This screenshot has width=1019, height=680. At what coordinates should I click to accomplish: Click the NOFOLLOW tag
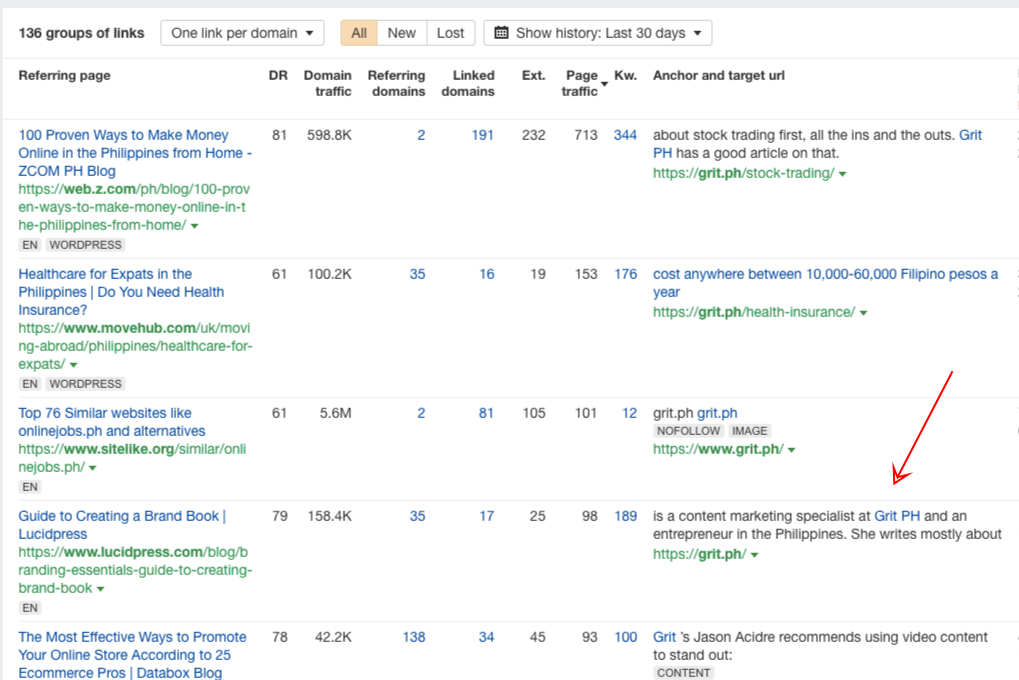click(688, 431)
